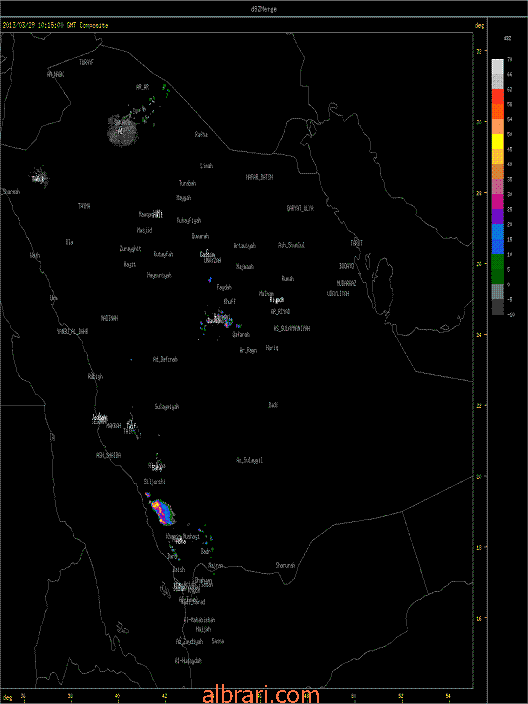528x704 pixels.
Task: Click the large storm cell near Biljurshi
Action: point(163,512)
